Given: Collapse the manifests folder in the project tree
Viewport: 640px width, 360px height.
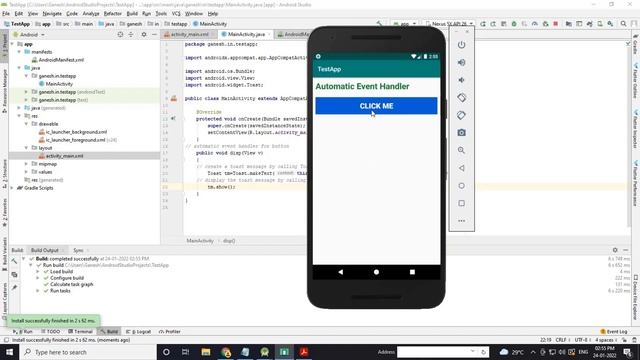Looking at the screenshot, I should (x=19, y=52).
